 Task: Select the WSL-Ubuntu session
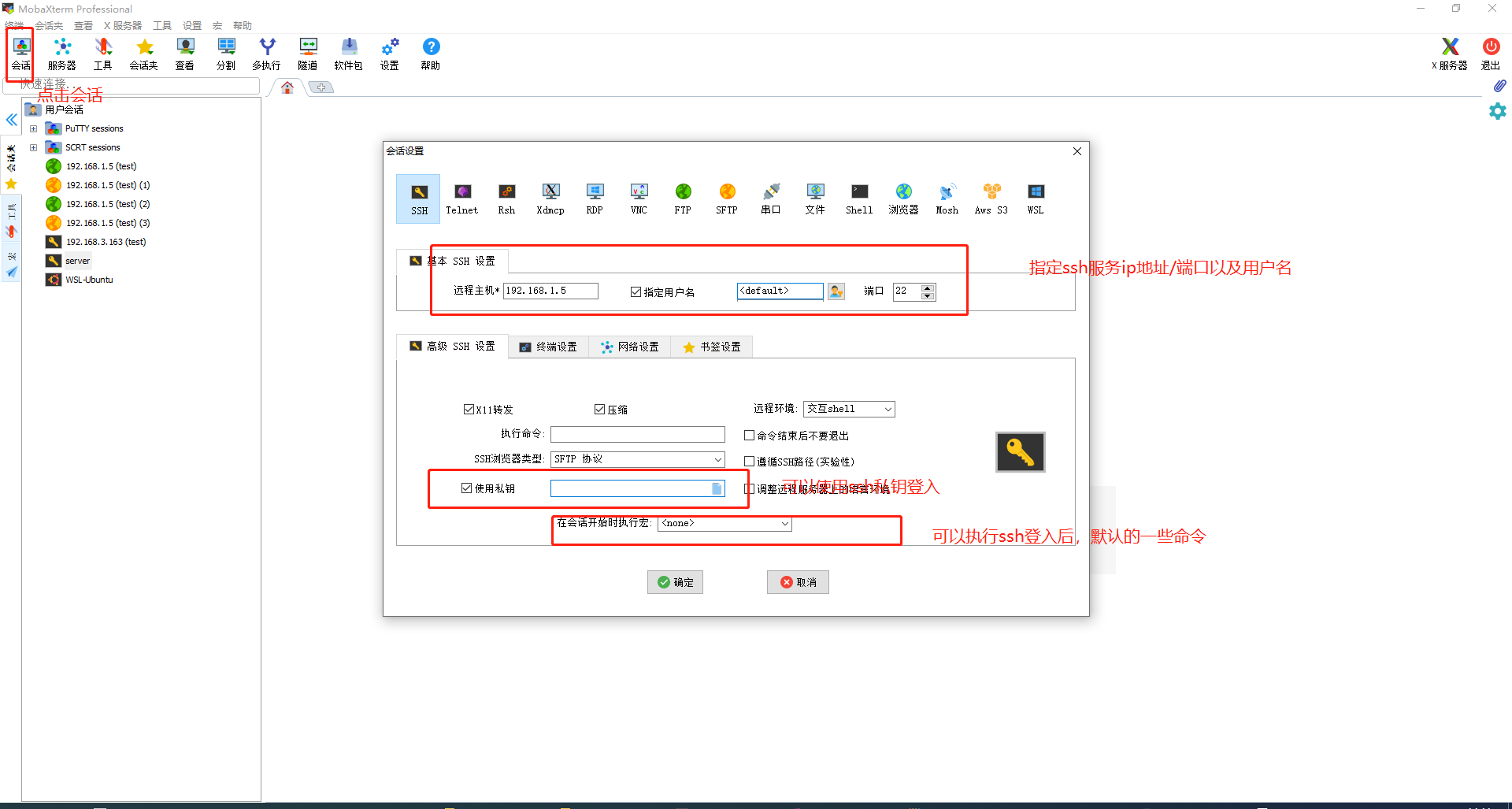pos(80,280)
